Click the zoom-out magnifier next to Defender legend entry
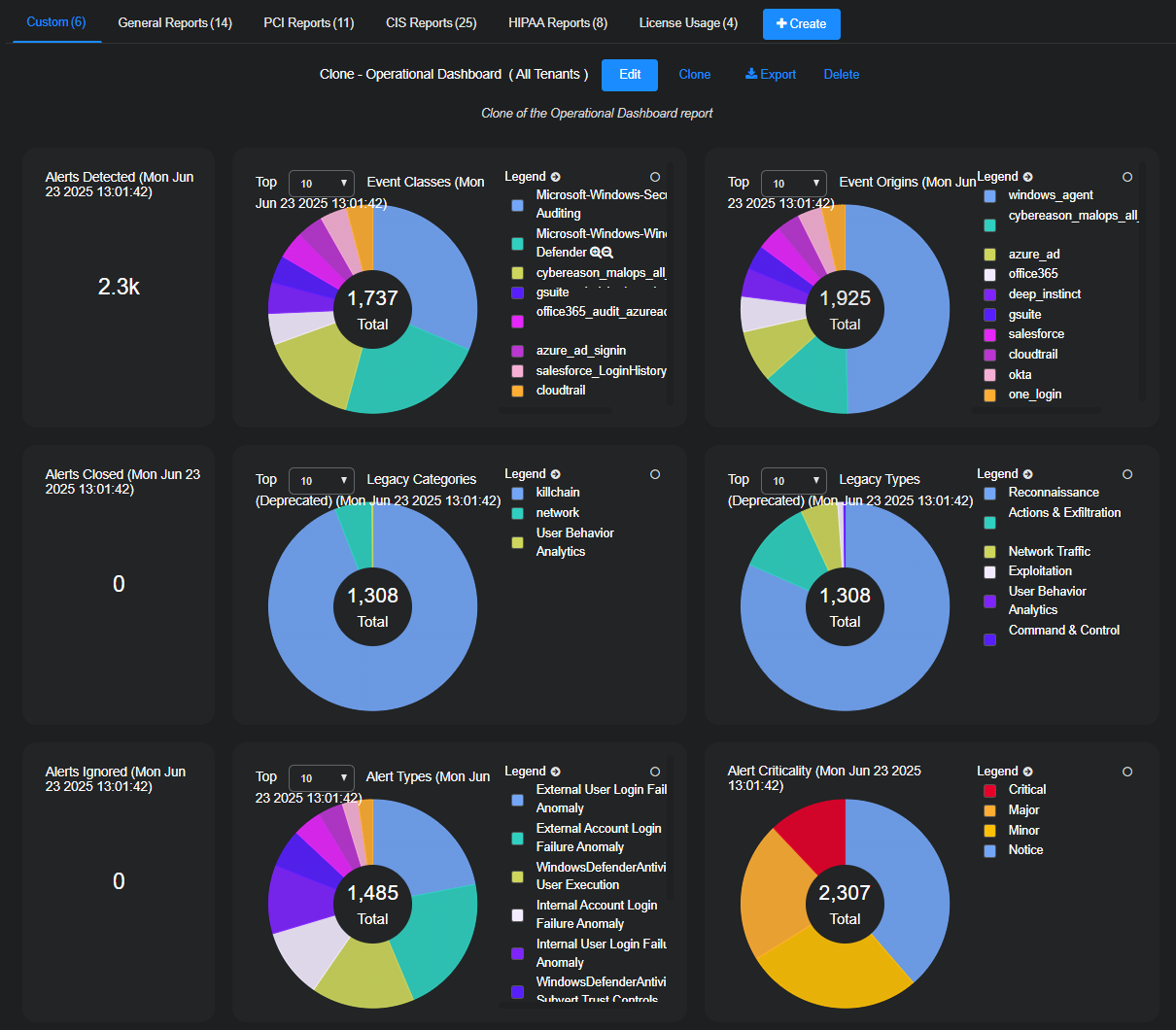 [605, 252]
